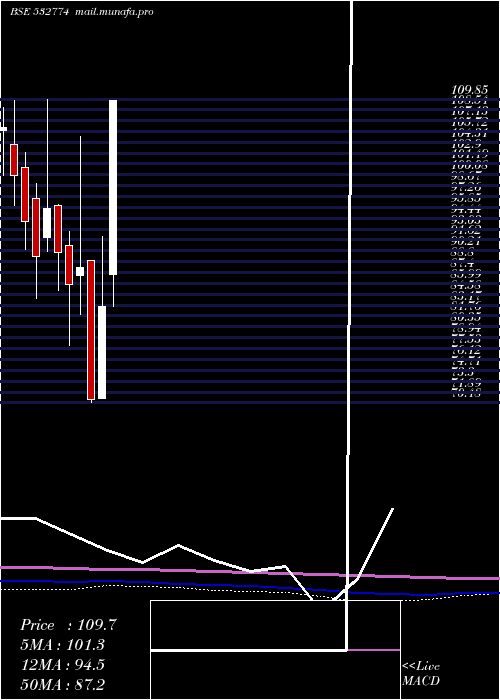Click the tallest white candlestick body
Viewport: 500px width, 700px height.
tap(113, 188)
